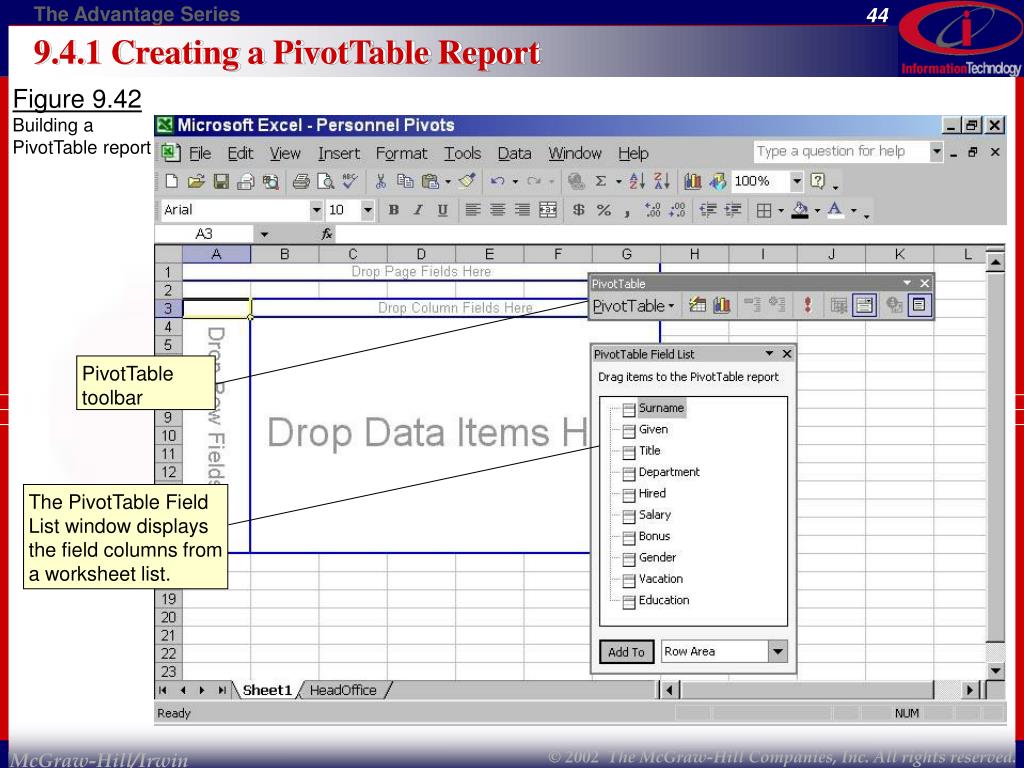This screenshot has height=768, width=1024.
Task: Toggle Italic formatting
Action: click(418, 210)
